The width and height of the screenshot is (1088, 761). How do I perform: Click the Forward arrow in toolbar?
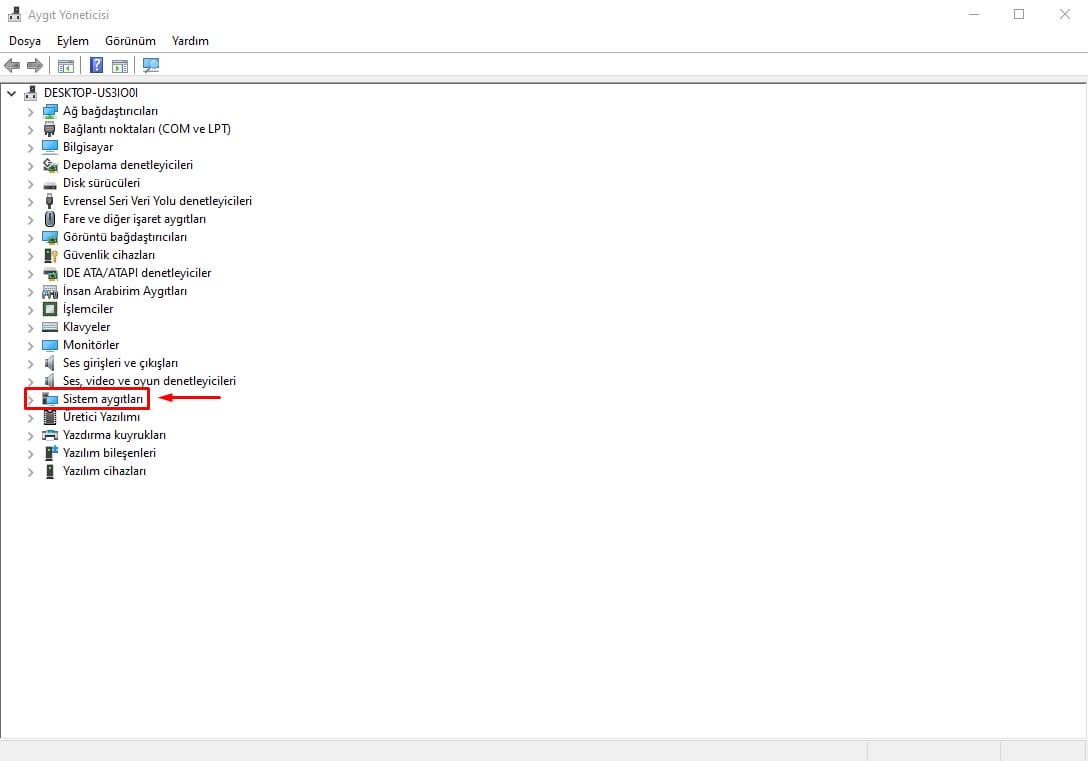pyautogui.click(x=35, y=66)
